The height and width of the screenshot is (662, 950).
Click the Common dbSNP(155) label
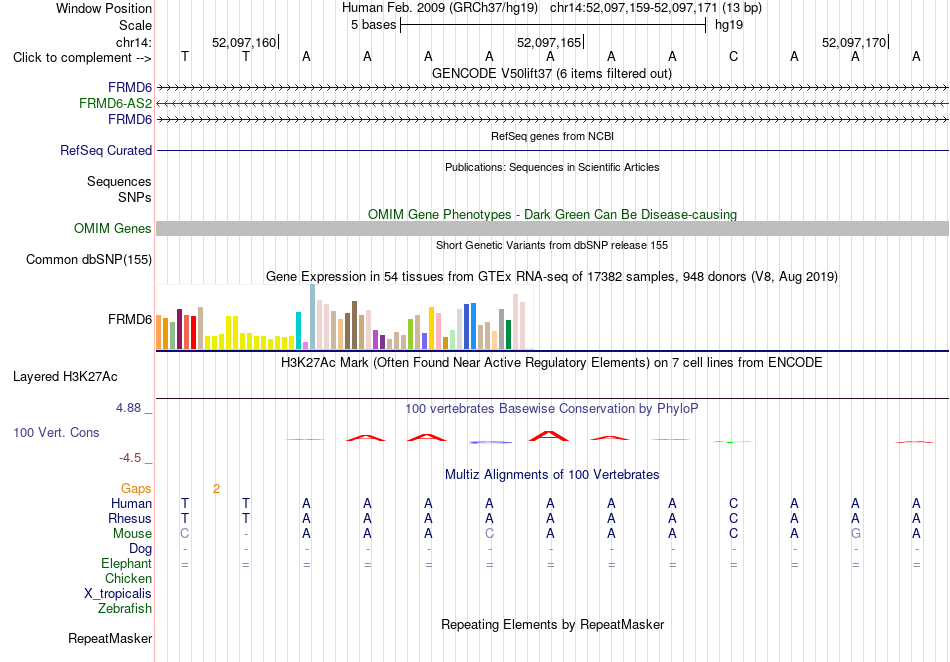point(88,259)
